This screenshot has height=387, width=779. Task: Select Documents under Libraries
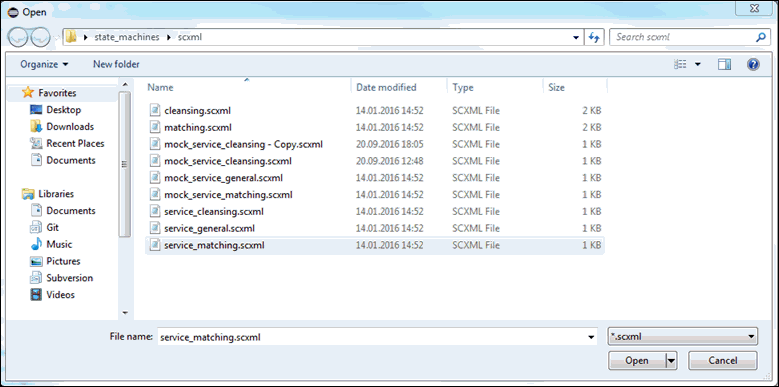pyautogui.click(x=71, y=211)
